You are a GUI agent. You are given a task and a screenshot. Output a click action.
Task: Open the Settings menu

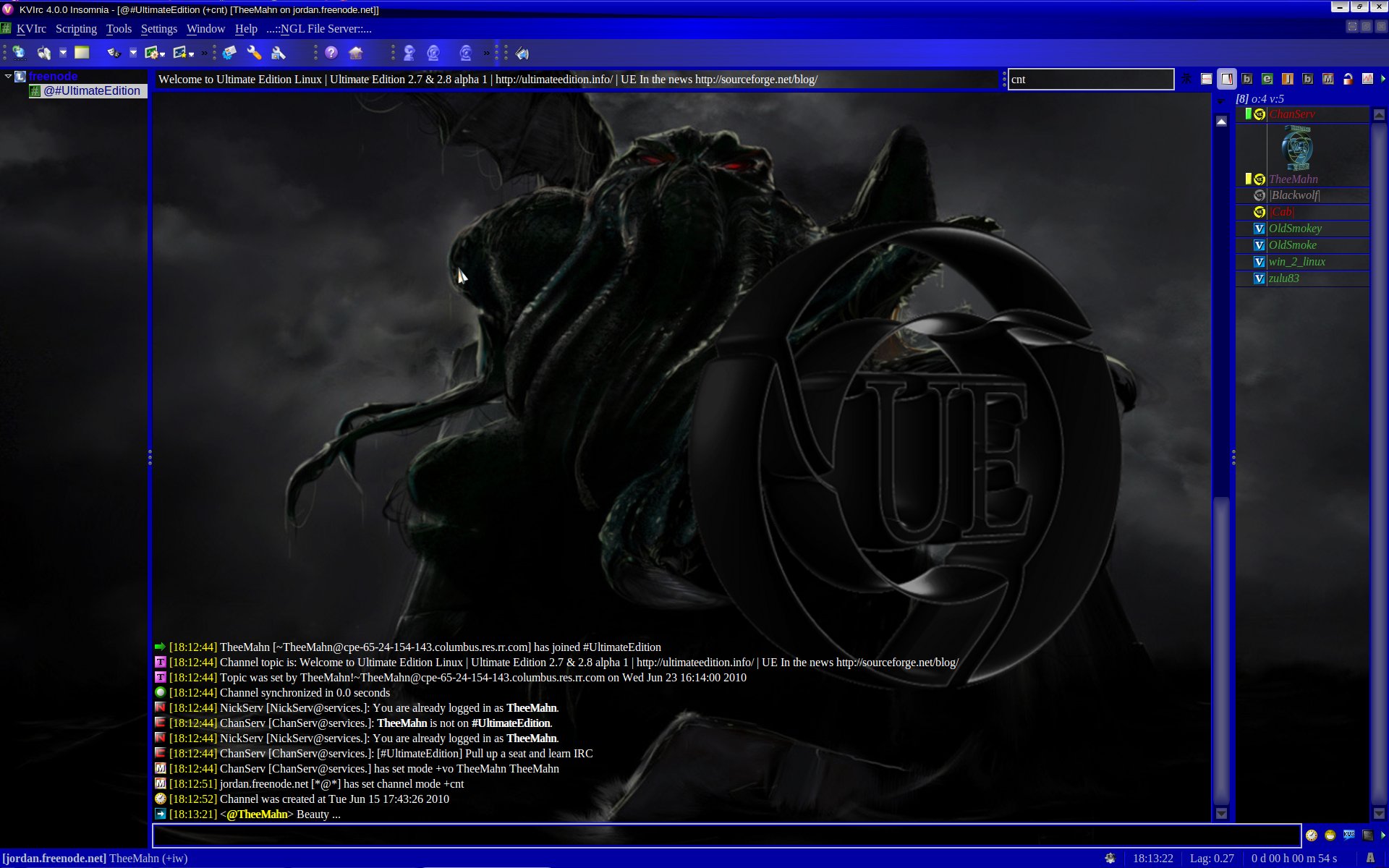click(x=159, y=29)
